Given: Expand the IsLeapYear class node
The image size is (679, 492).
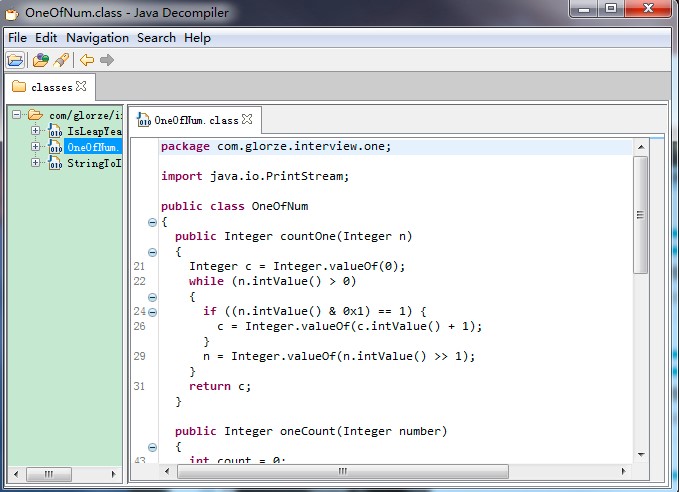Looking at the screenshot, I should coord(35,131).
